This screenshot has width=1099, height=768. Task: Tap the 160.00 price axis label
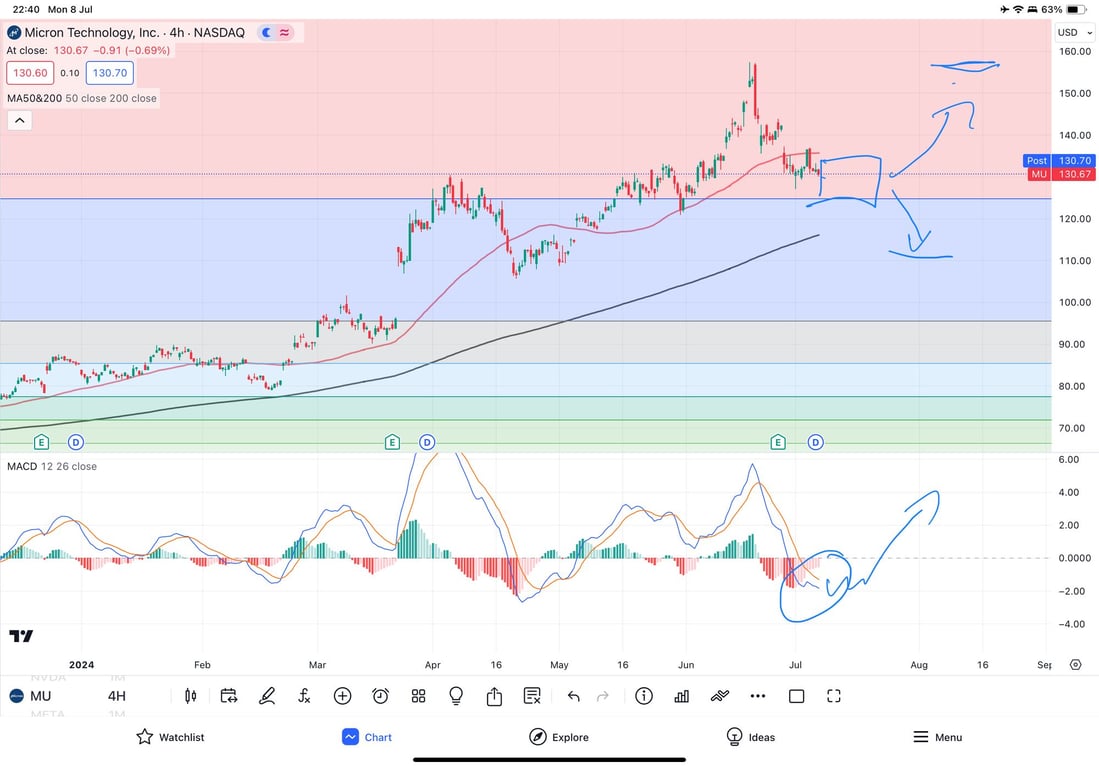pyautogui.click(x=1074, y=51)
